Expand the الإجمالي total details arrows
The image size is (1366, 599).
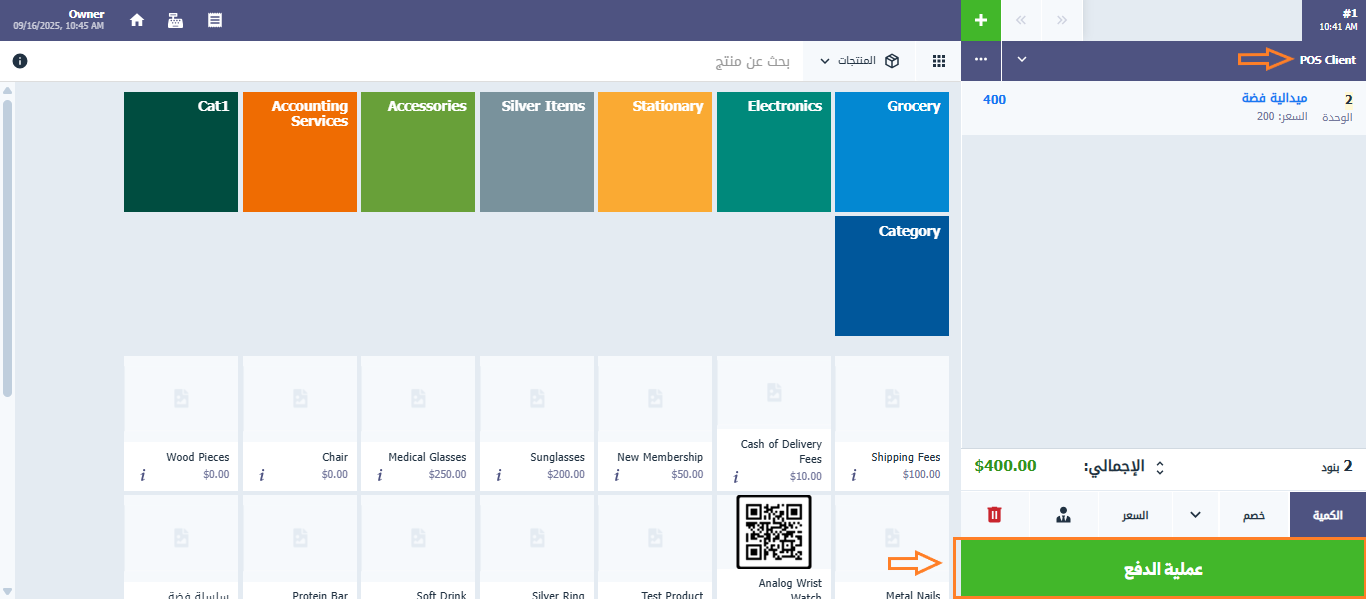point(1159,467)
